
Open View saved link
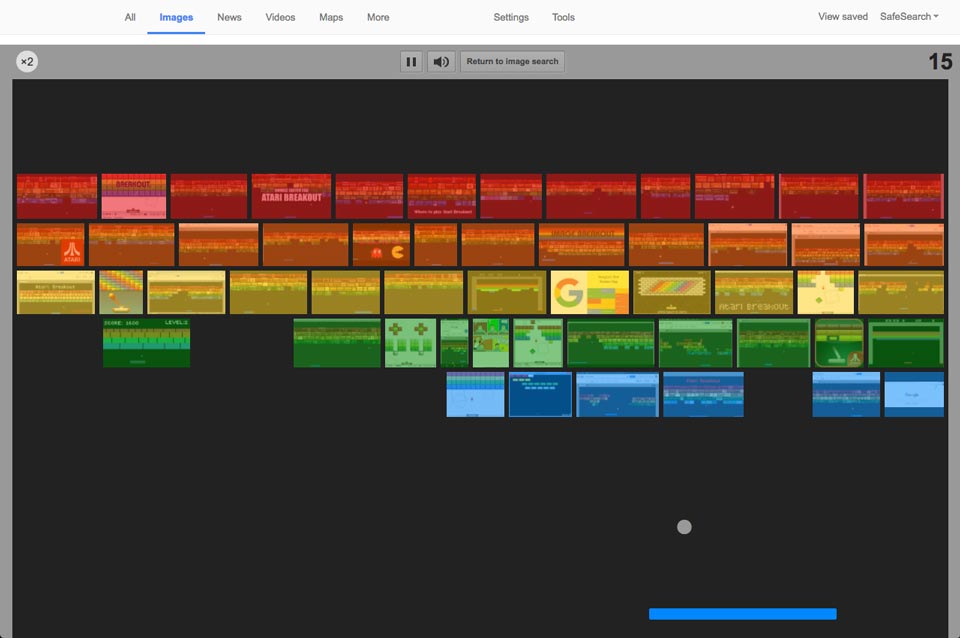[842, 17]
